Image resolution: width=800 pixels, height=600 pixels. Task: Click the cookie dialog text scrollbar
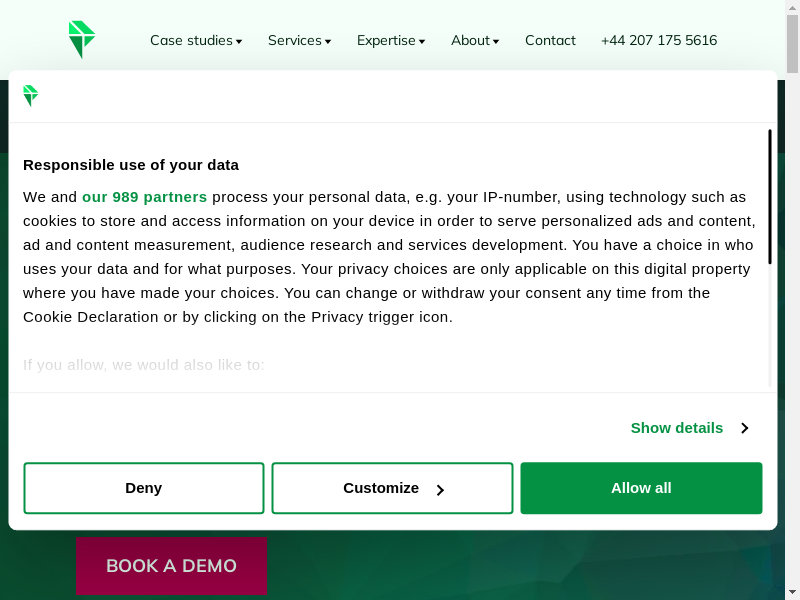(769, 196)
